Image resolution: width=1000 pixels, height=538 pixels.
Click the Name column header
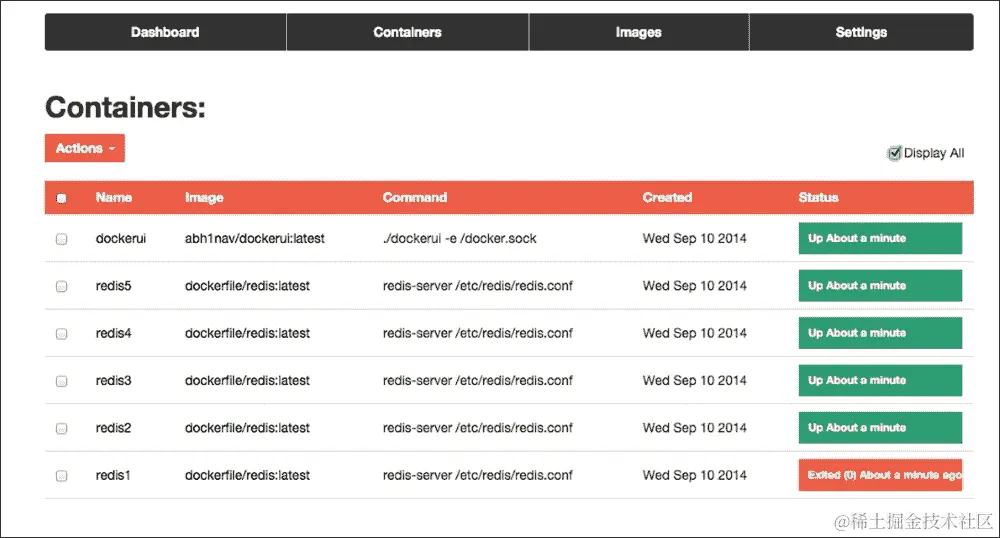114,198
